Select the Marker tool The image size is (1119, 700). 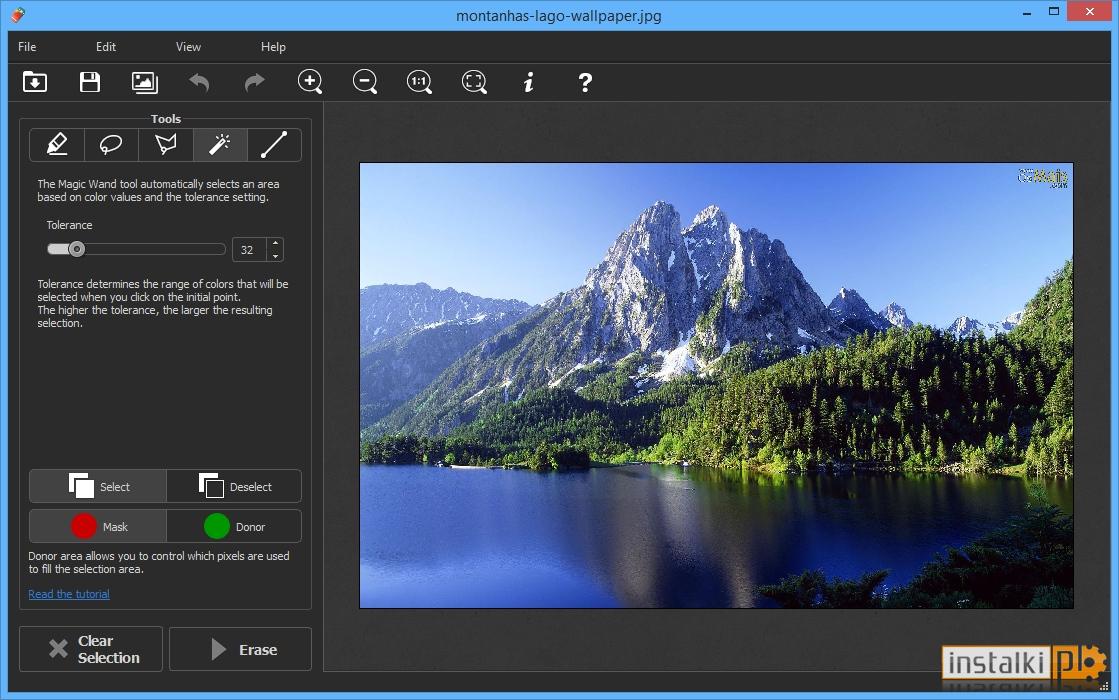click(57, 145)
